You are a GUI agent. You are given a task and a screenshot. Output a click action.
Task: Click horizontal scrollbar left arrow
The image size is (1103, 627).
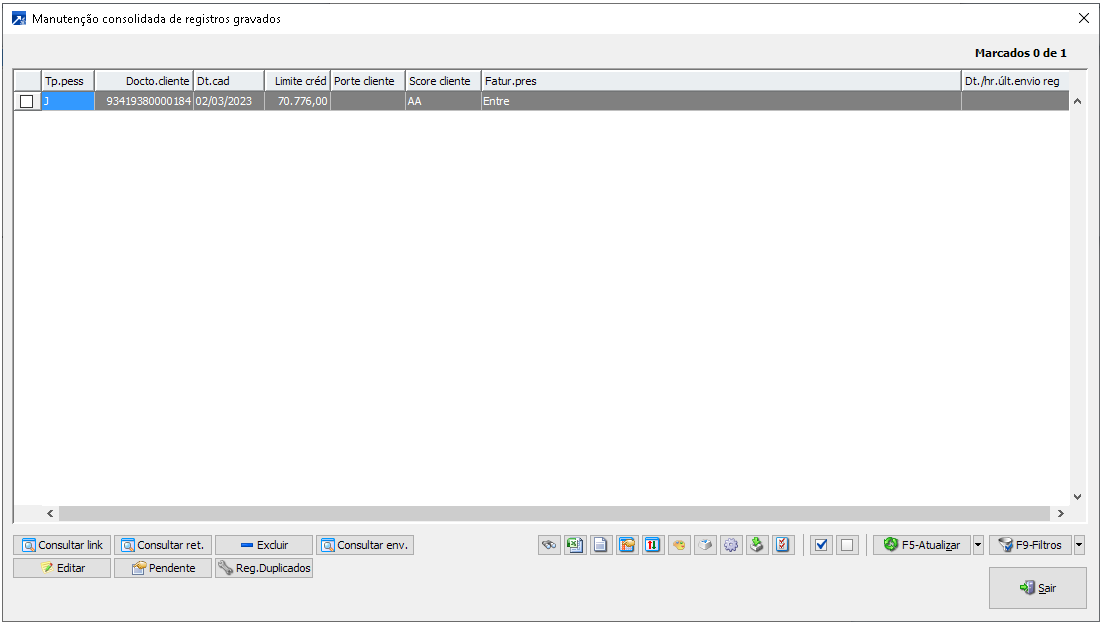(x=50, y=514)
